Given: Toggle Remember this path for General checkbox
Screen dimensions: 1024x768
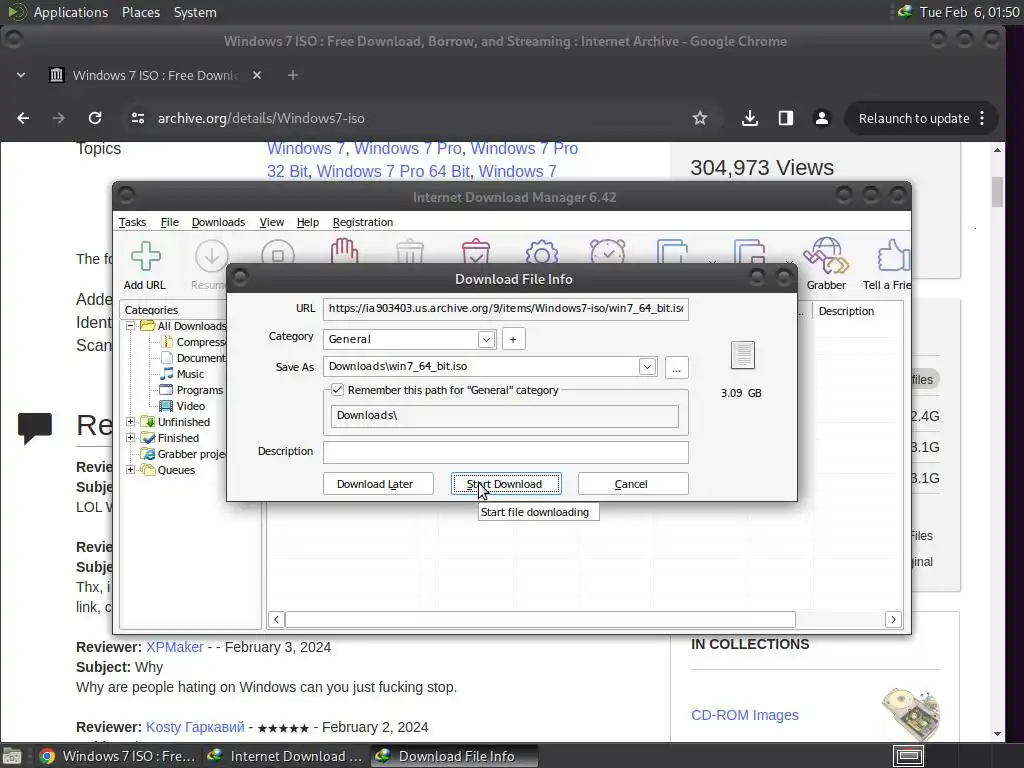Looking at the screenshot, I should click(338, 390).
